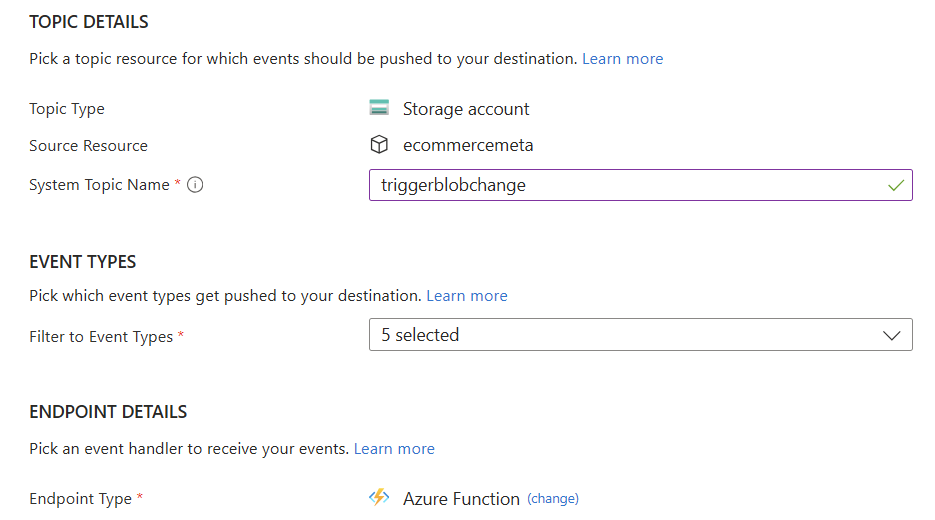
Task: Click the Endpoint Type label
Action: click(x=81, y=499)
